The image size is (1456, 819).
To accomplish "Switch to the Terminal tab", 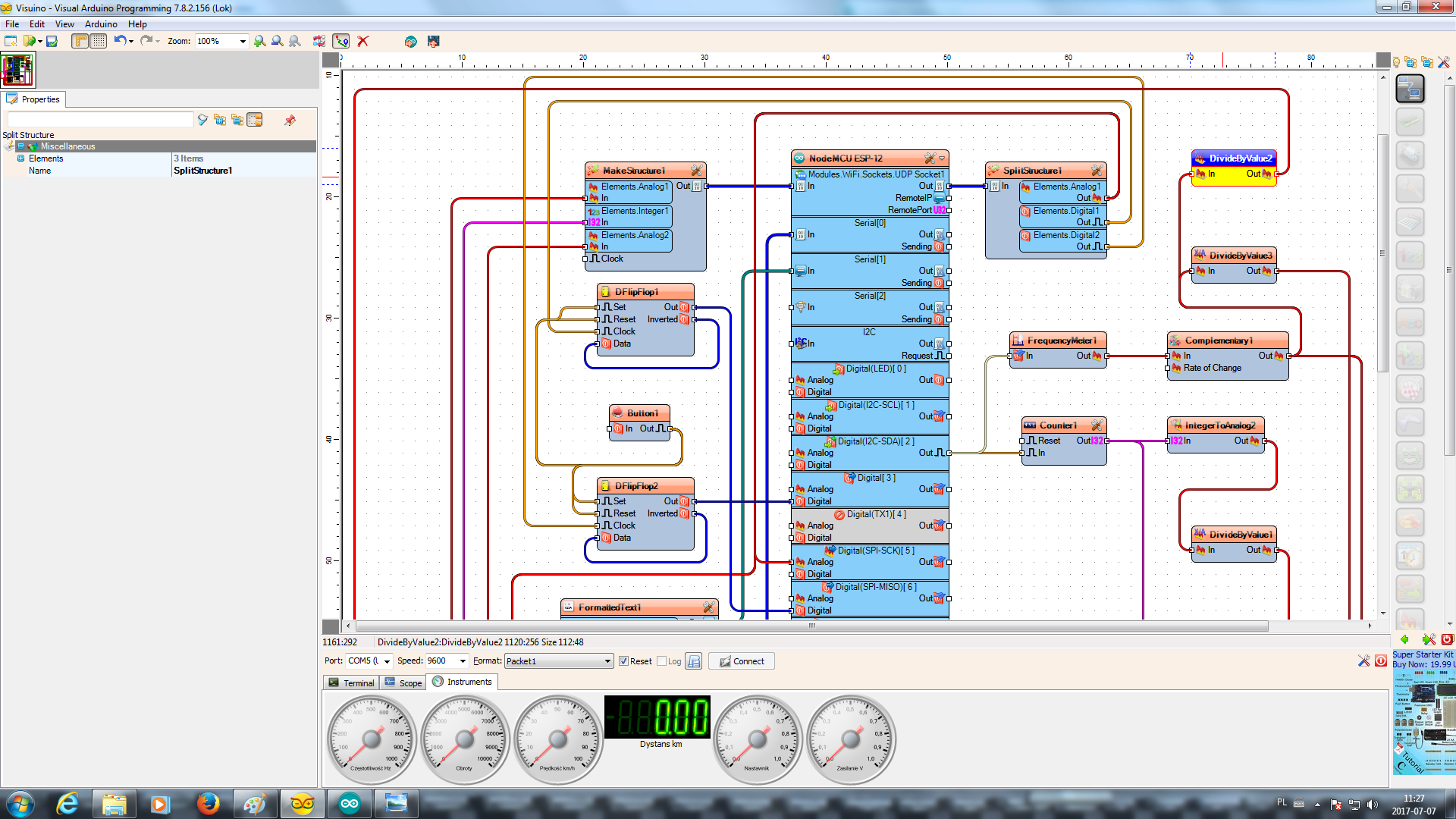I will (350, 682).
